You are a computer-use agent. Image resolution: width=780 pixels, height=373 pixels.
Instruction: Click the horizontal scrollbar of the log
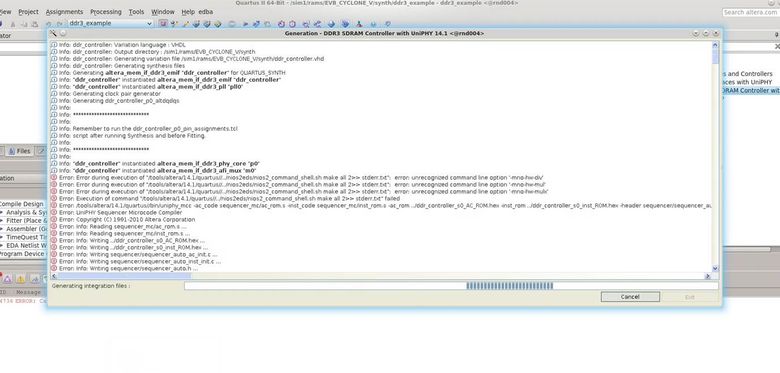[382, 276]
